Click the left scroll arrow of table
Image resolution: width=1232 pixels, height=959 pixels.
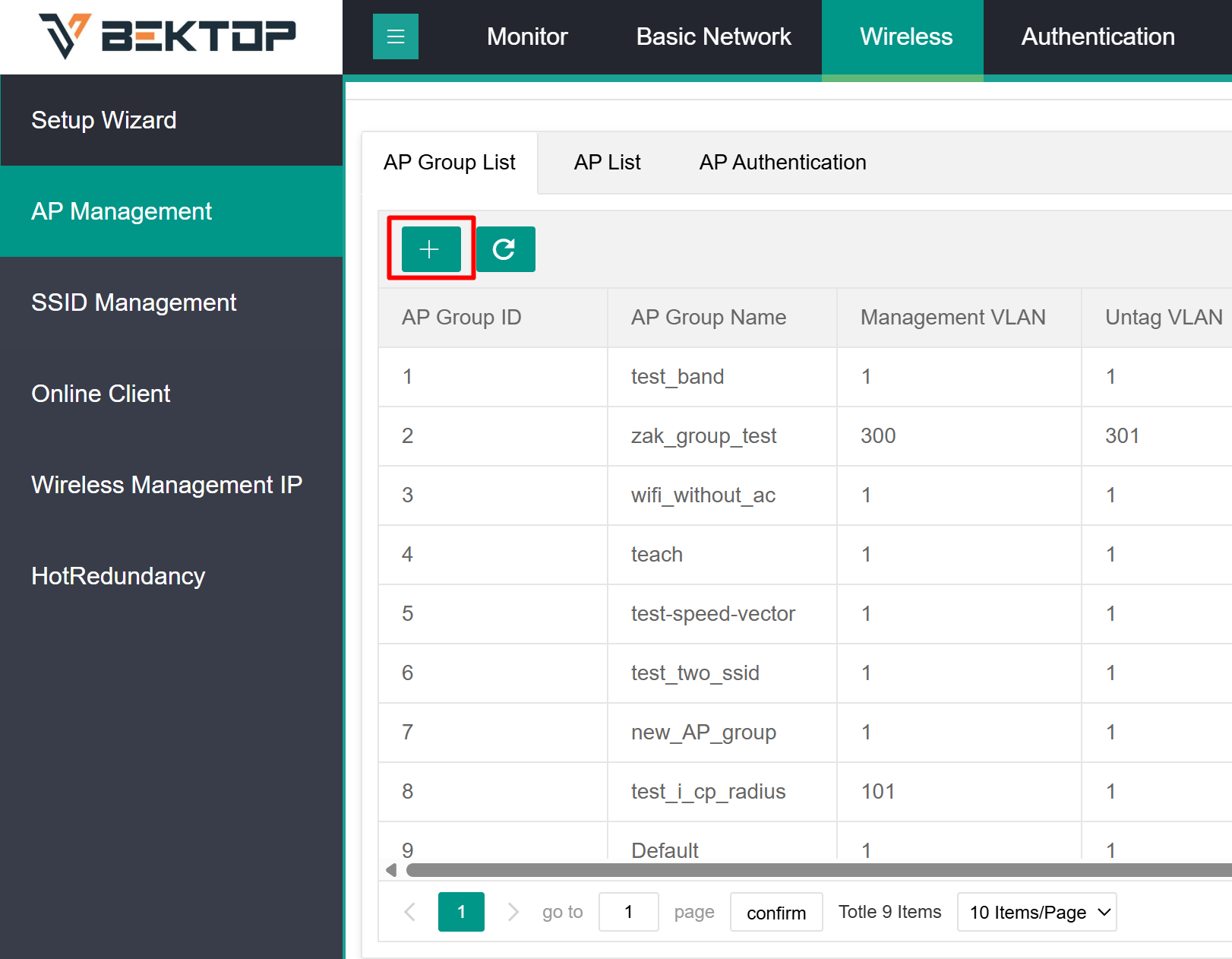[x=391, y=870]
